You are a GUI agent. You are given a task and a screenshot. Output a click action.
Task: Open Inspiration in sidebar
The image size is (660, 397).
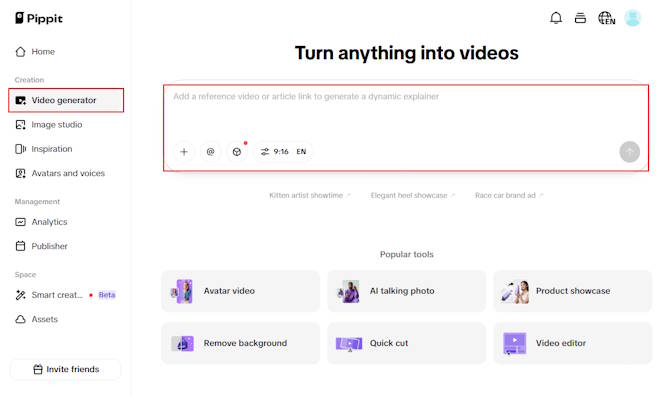coord(66,149)
